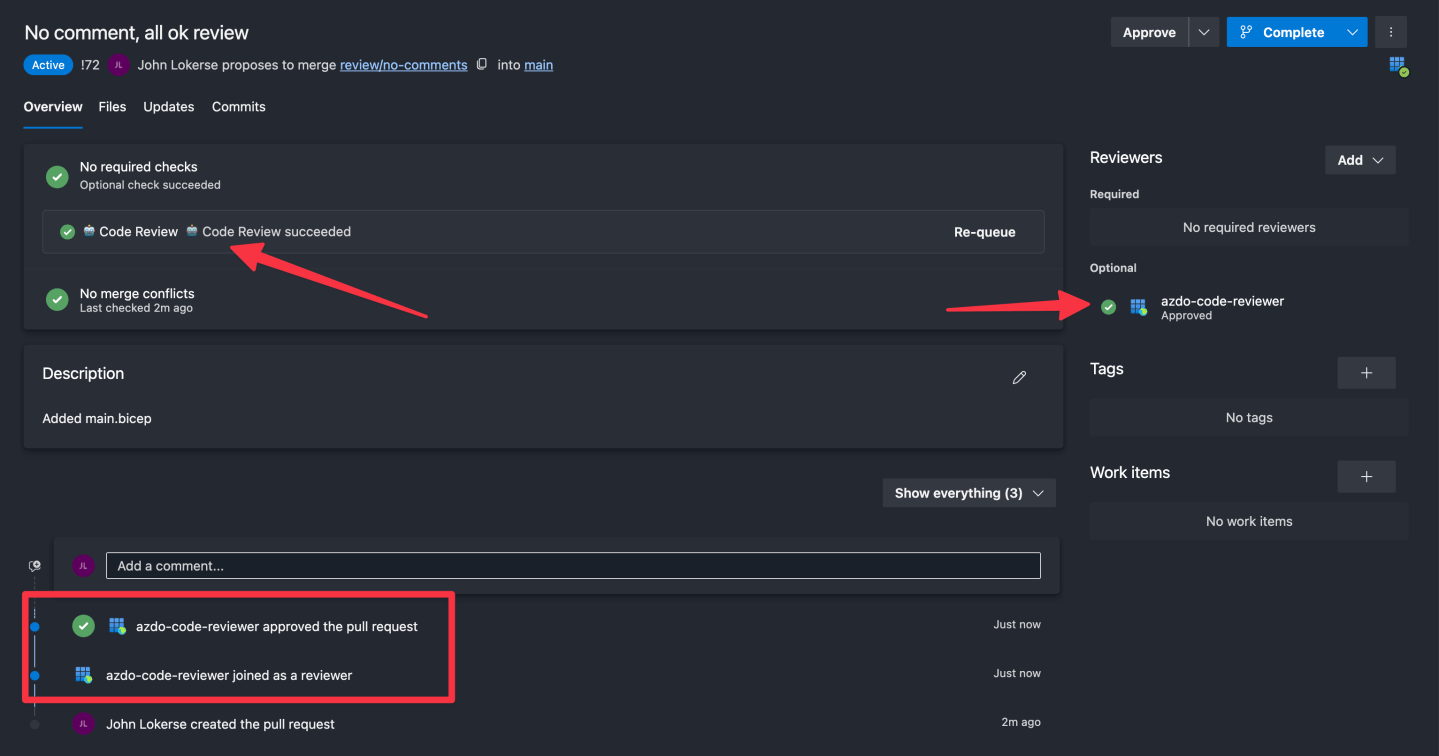Image resolution: width=1439 pixels, height=756 pixels.
Task: Click John Lokerse's avatar in the PR header
Action: click(117, 64)
